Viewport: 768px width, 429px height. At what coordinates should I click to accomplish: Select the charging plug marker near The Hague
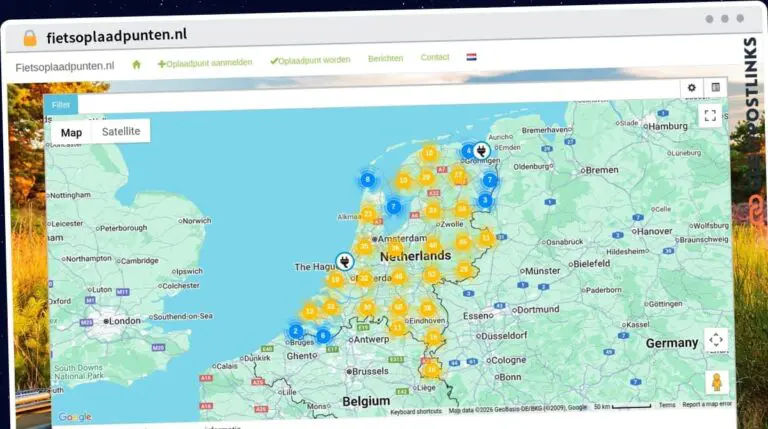point(344,261)
